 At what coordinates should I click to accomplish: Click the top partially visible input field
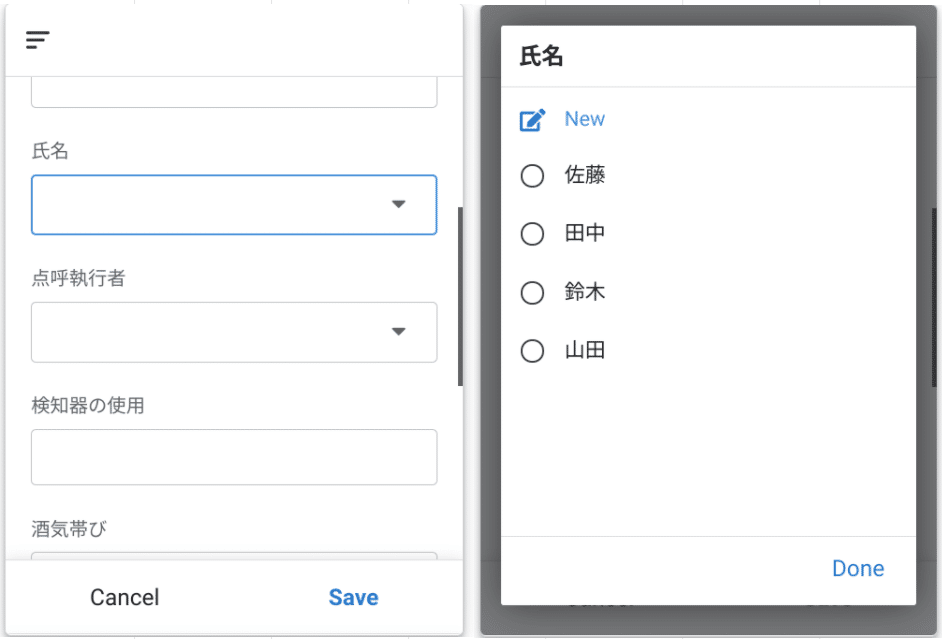click(x=234, y=92)
